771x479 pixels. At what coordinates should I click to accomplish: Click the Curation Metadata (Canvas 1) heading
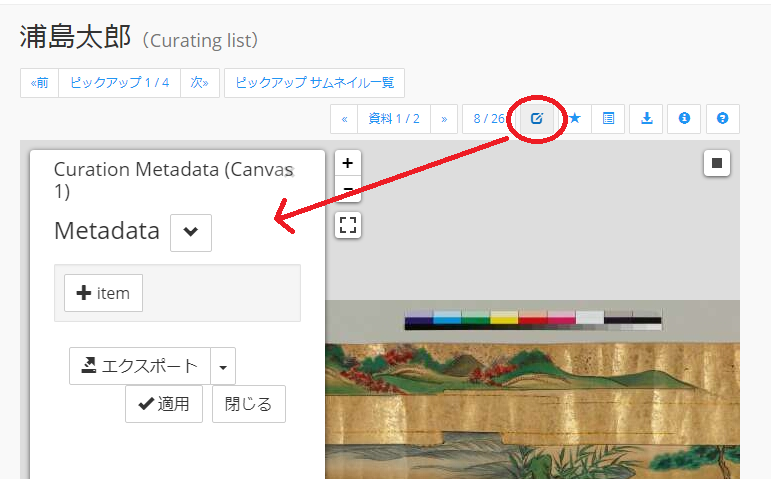pyautogui.click(x=172, y=180)
